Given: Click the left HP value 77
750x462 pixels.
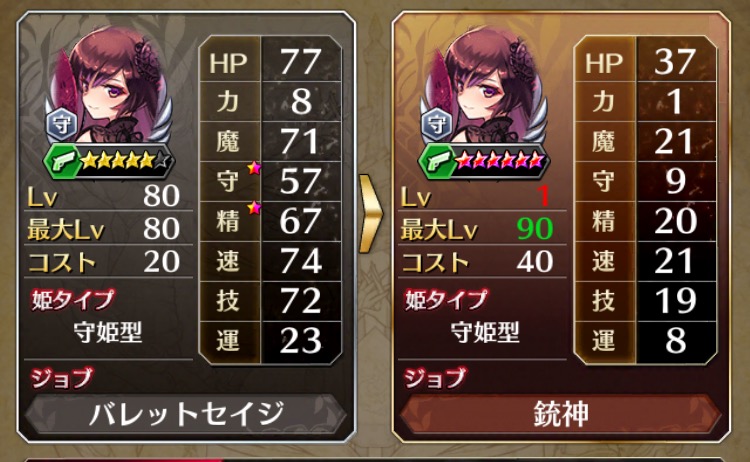Looking at the screenshot, I should coord(300,62).
